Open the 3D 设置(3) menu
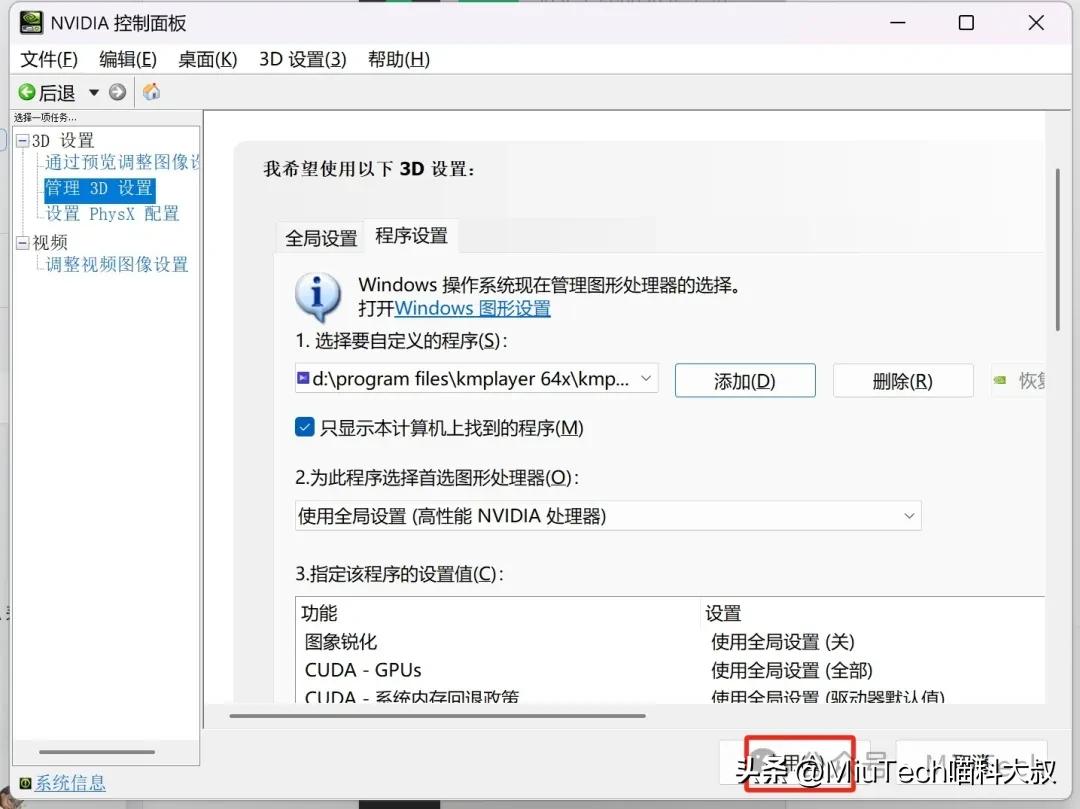 [x=303, y=59]
